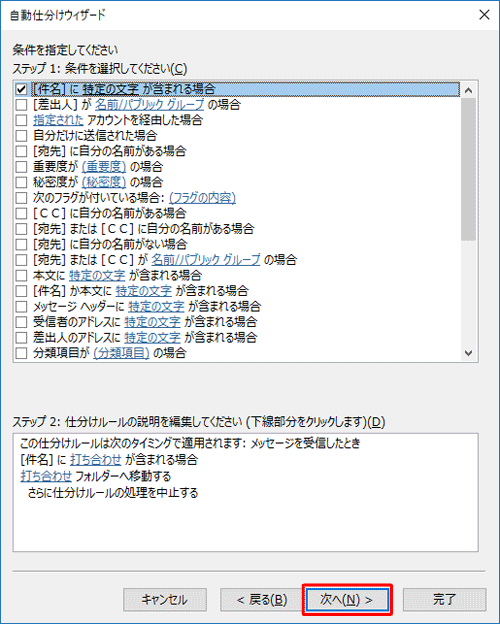Click the 完了 button
The image size is (500, 624).
[444, 600]
